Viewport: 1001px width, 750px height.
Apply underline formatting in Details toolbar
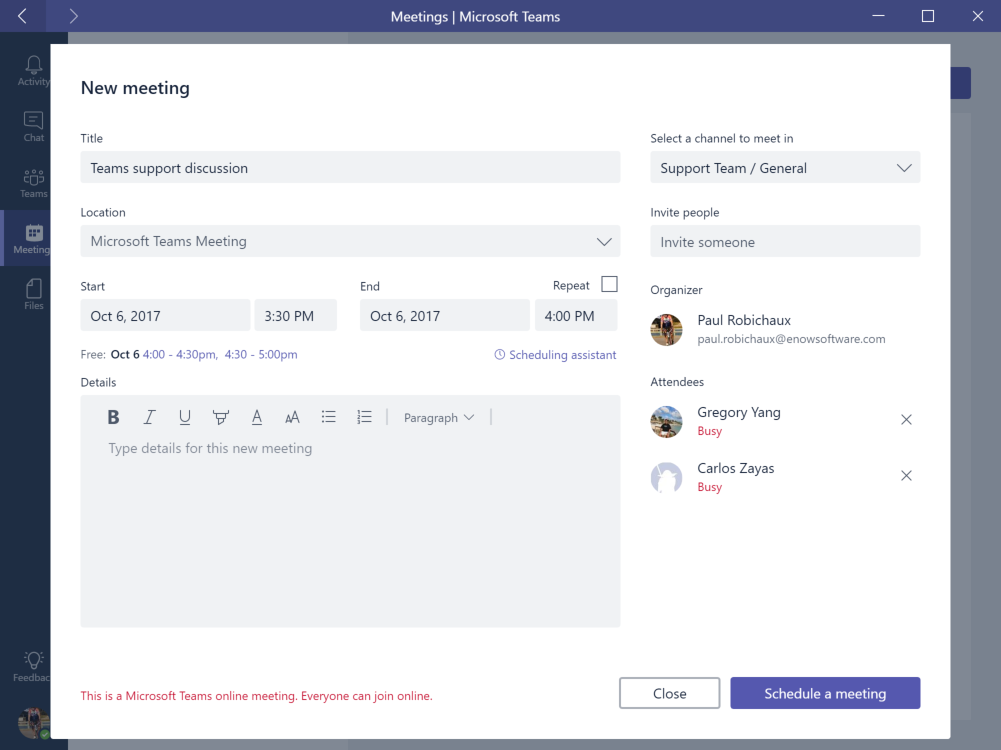tap(184, 417)
